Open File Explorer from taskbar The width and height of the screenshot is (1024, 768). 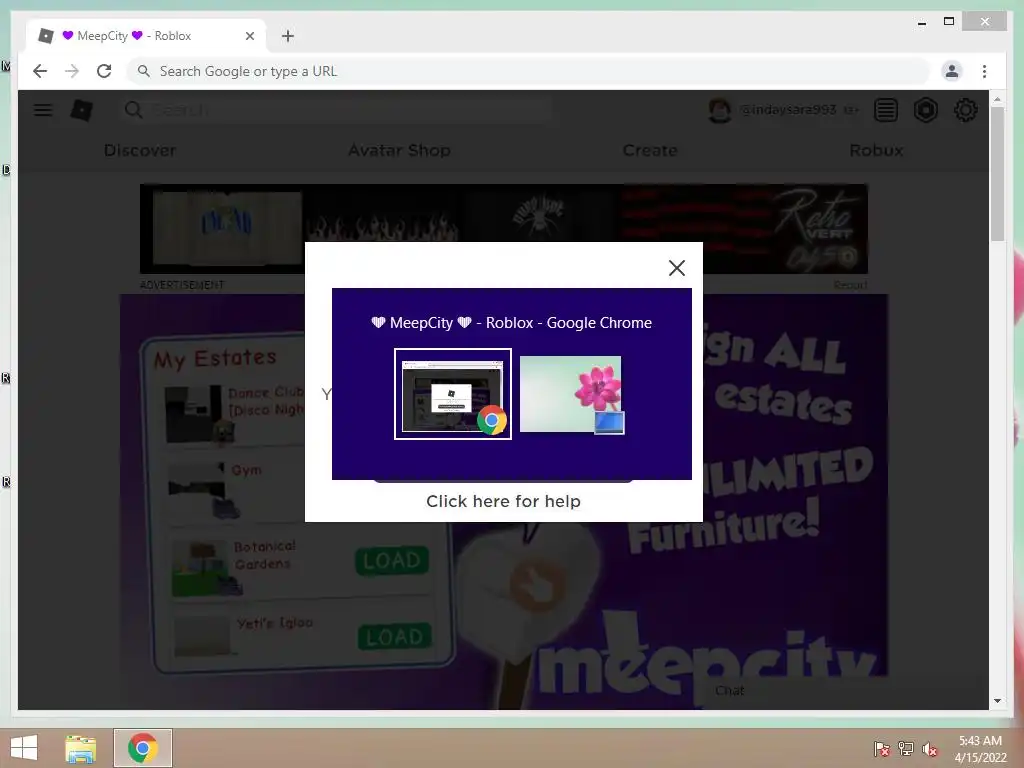click(80, 748)
